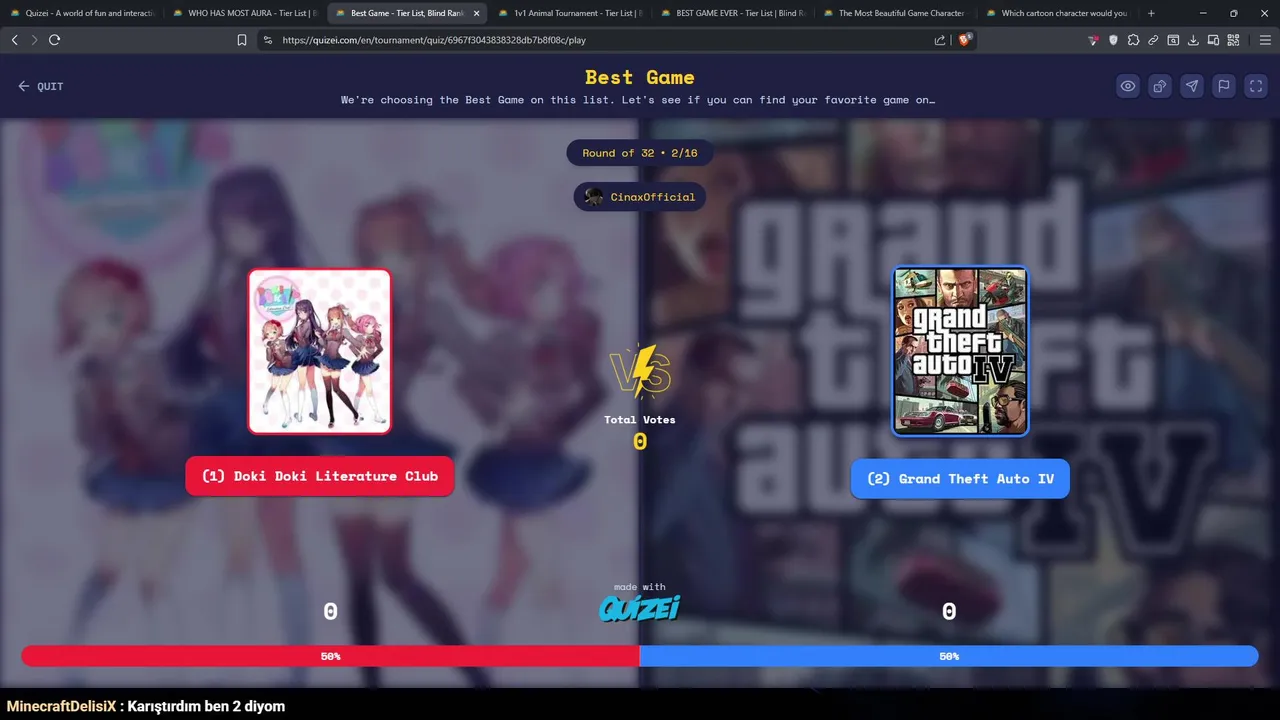Switch to the 'BEST GAME EVER' tab
The height and width of the screenshot is (720, 1280).
click(x=732, y=13)
